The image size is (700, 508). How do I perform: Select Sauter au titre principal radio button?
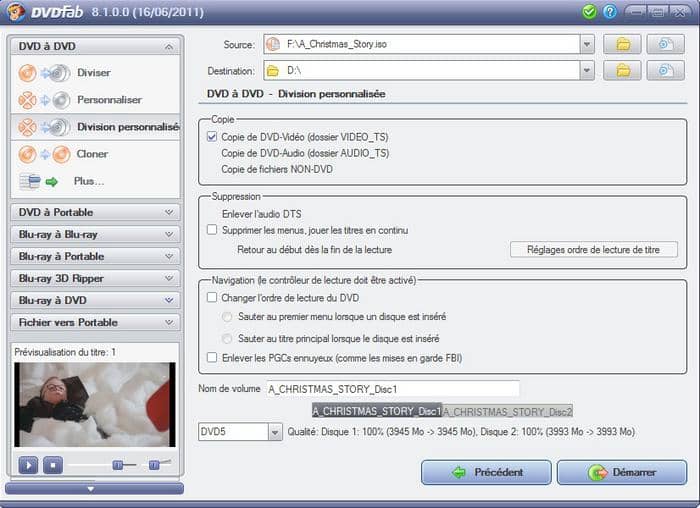pos(227,338)
